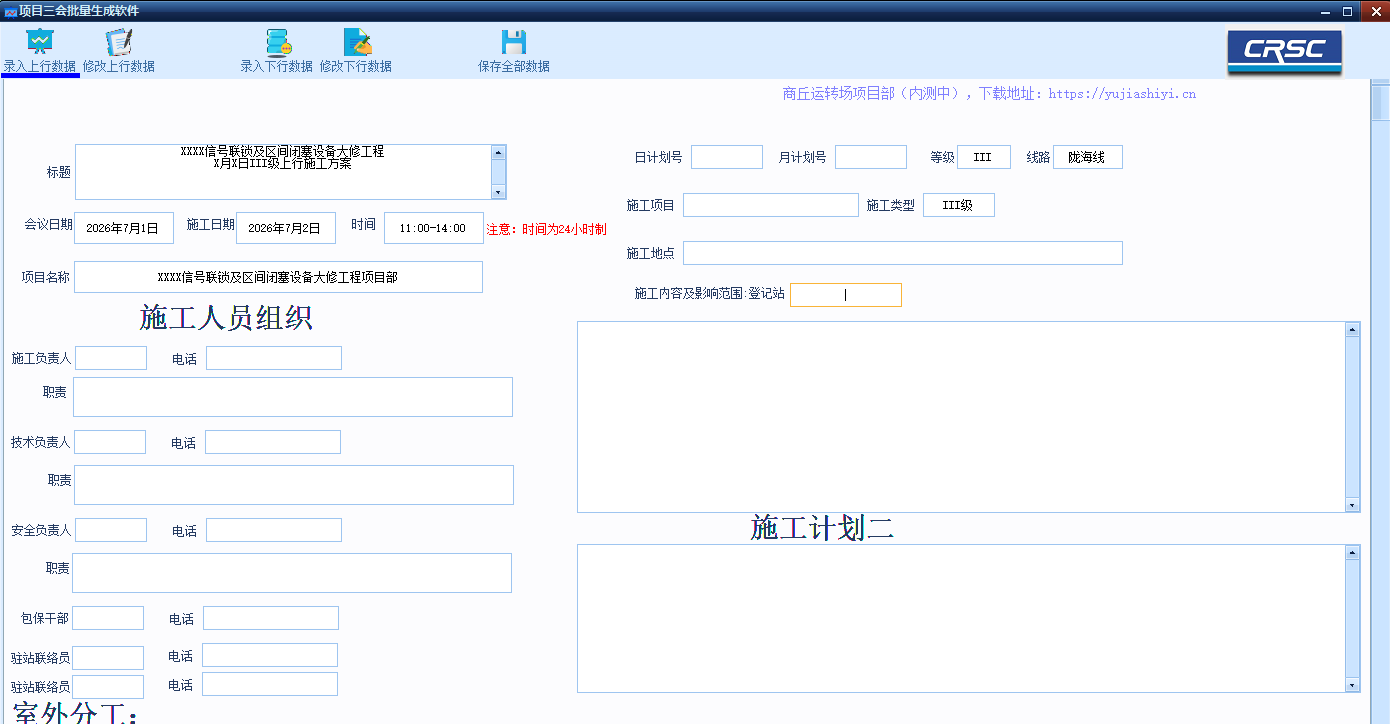The width and height of the screenshot is (1390, 724).
Task: Save all data with floppy disk icon
Action: coord(513,42)
